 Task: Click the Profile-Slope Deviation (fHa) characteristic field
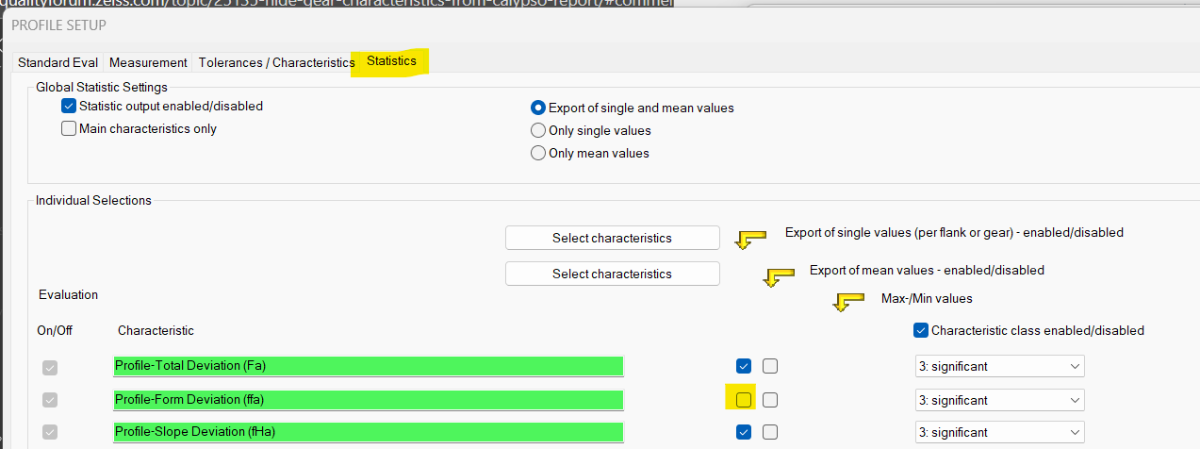368,432
